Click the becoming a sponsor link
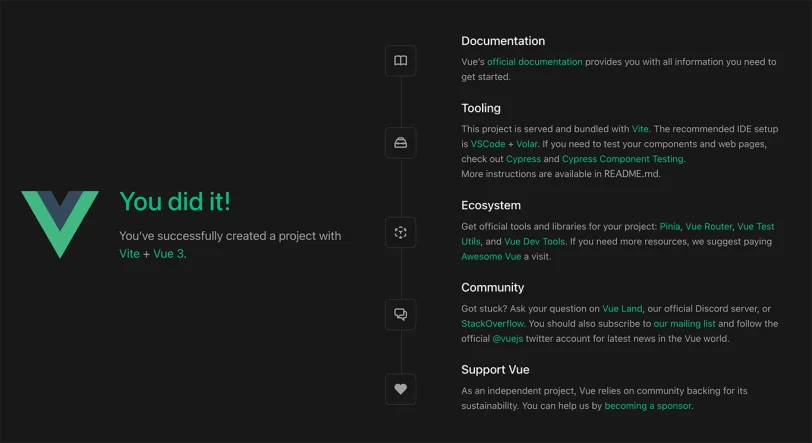The image size is (812, 443). tap(648, 406)
